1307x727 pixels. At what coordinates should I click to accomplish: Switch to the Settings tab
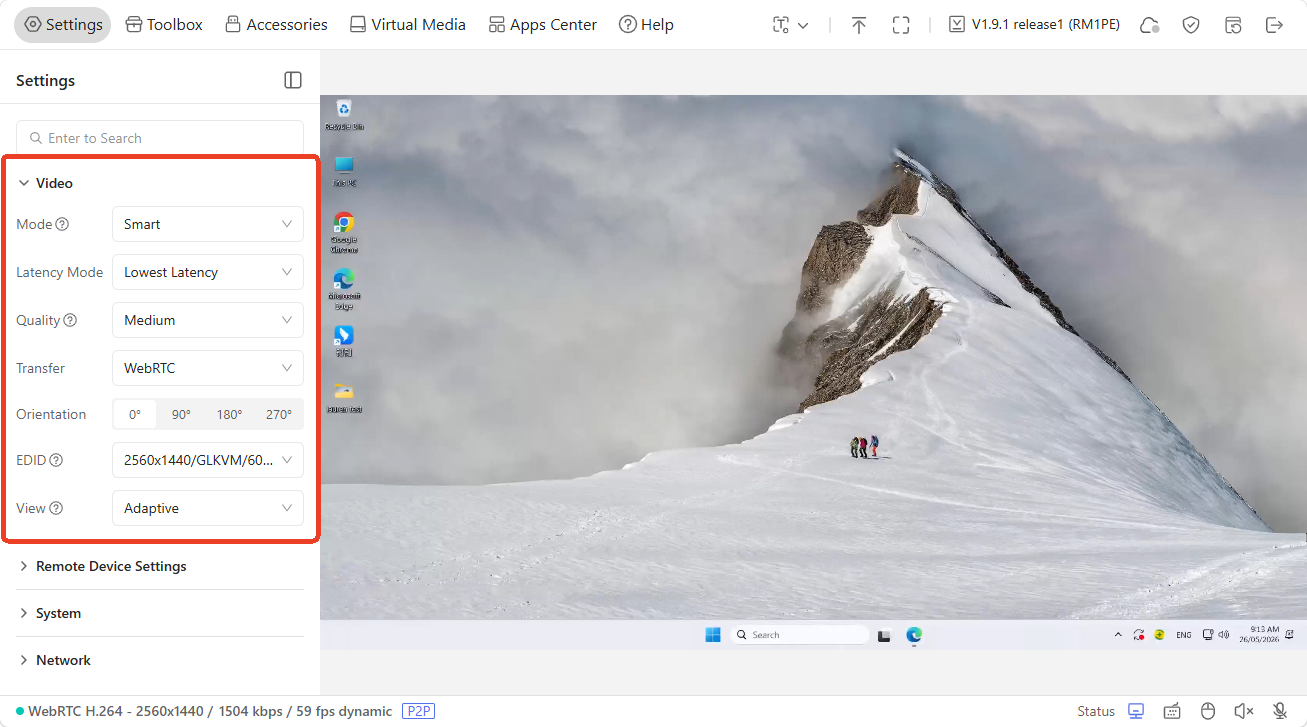(x=63, y=25)
